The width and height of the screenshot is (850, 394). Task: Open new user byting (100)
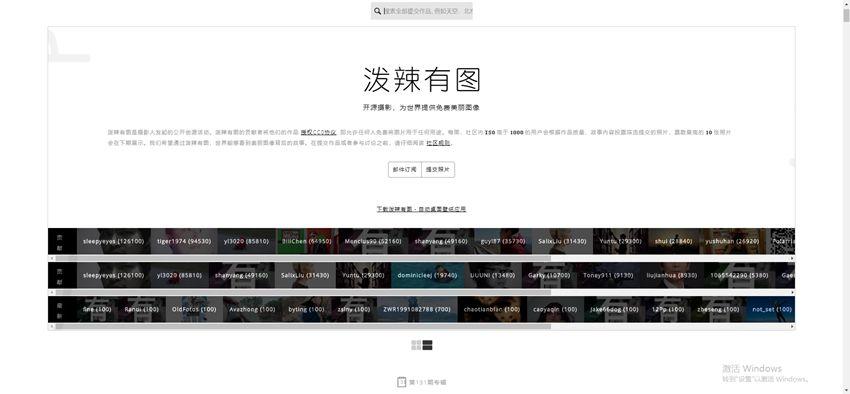tap(306, 309)
